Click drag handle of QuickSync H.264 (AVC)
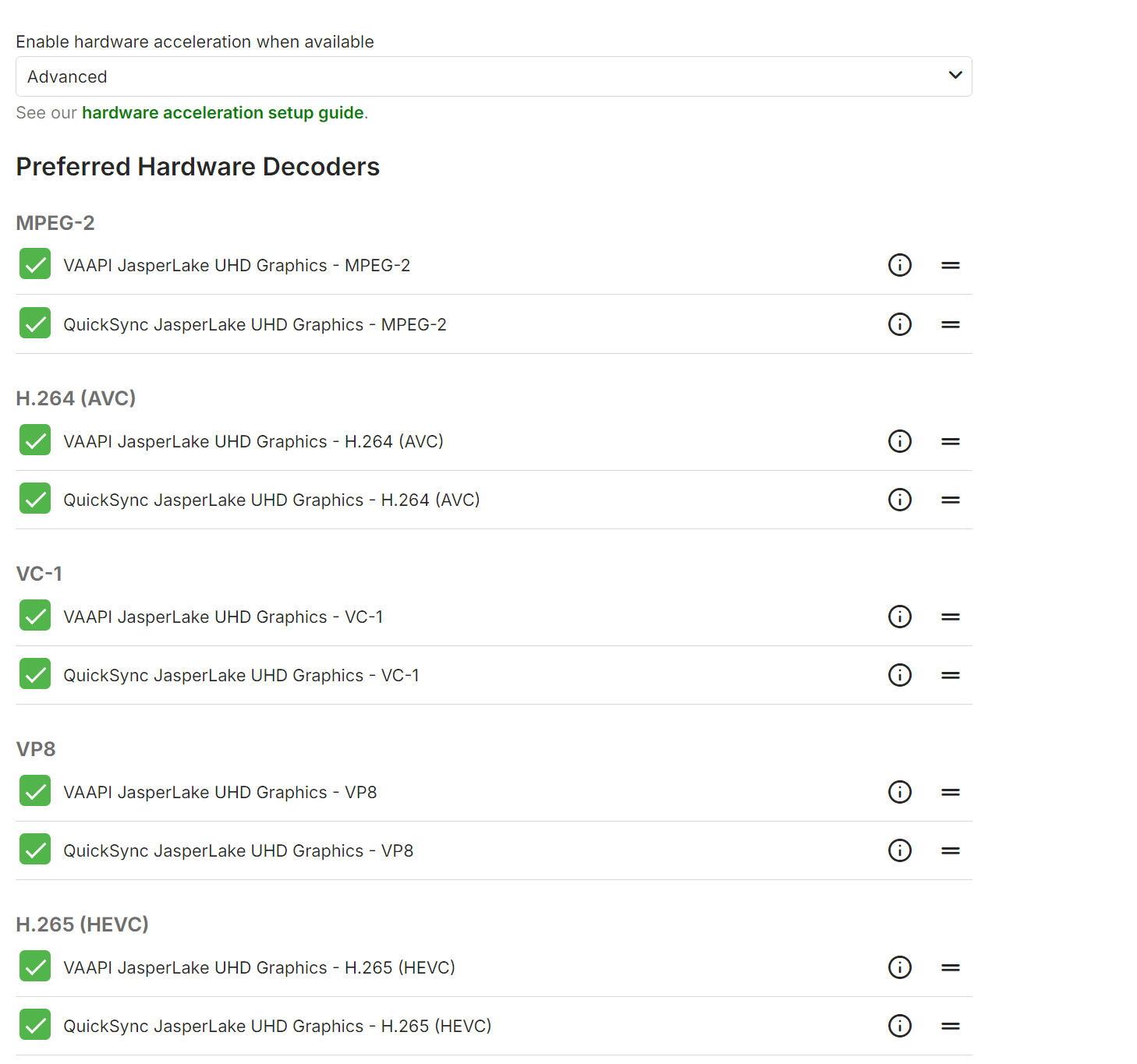1137x1064 pixels. (x=951, y=500)
